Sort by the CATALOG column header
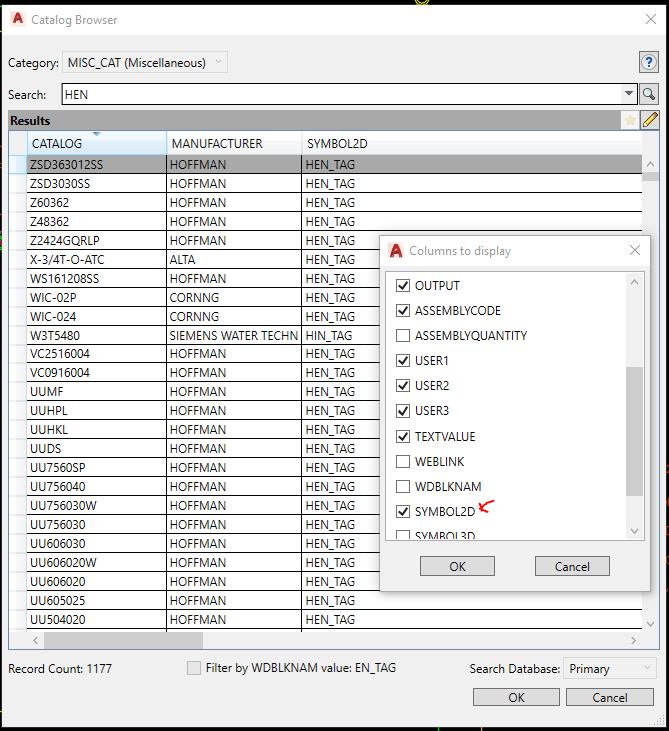669x731 pixels. (x=97, y=144)
